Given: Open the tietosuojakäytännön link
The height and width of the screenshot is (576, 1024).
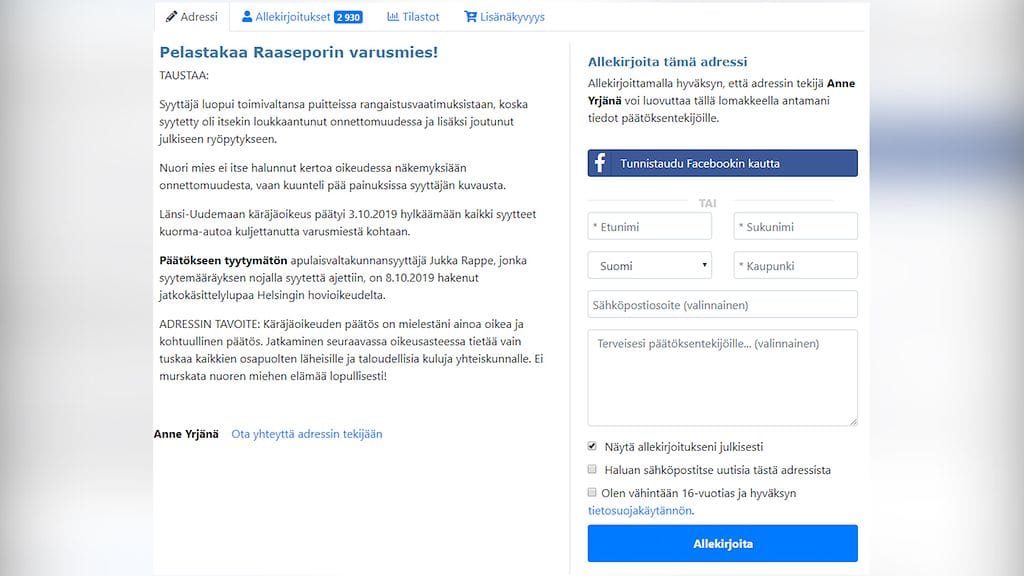Looking at the screenshot, I should pyautogui.click(x=639, y=510).
